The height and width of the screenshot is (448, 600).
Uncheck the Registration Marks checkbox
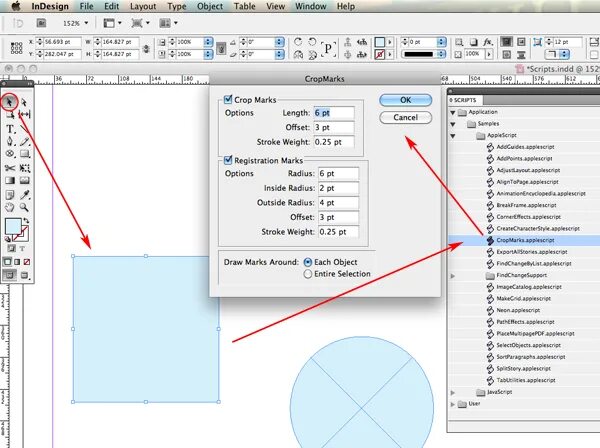[228, 160]
